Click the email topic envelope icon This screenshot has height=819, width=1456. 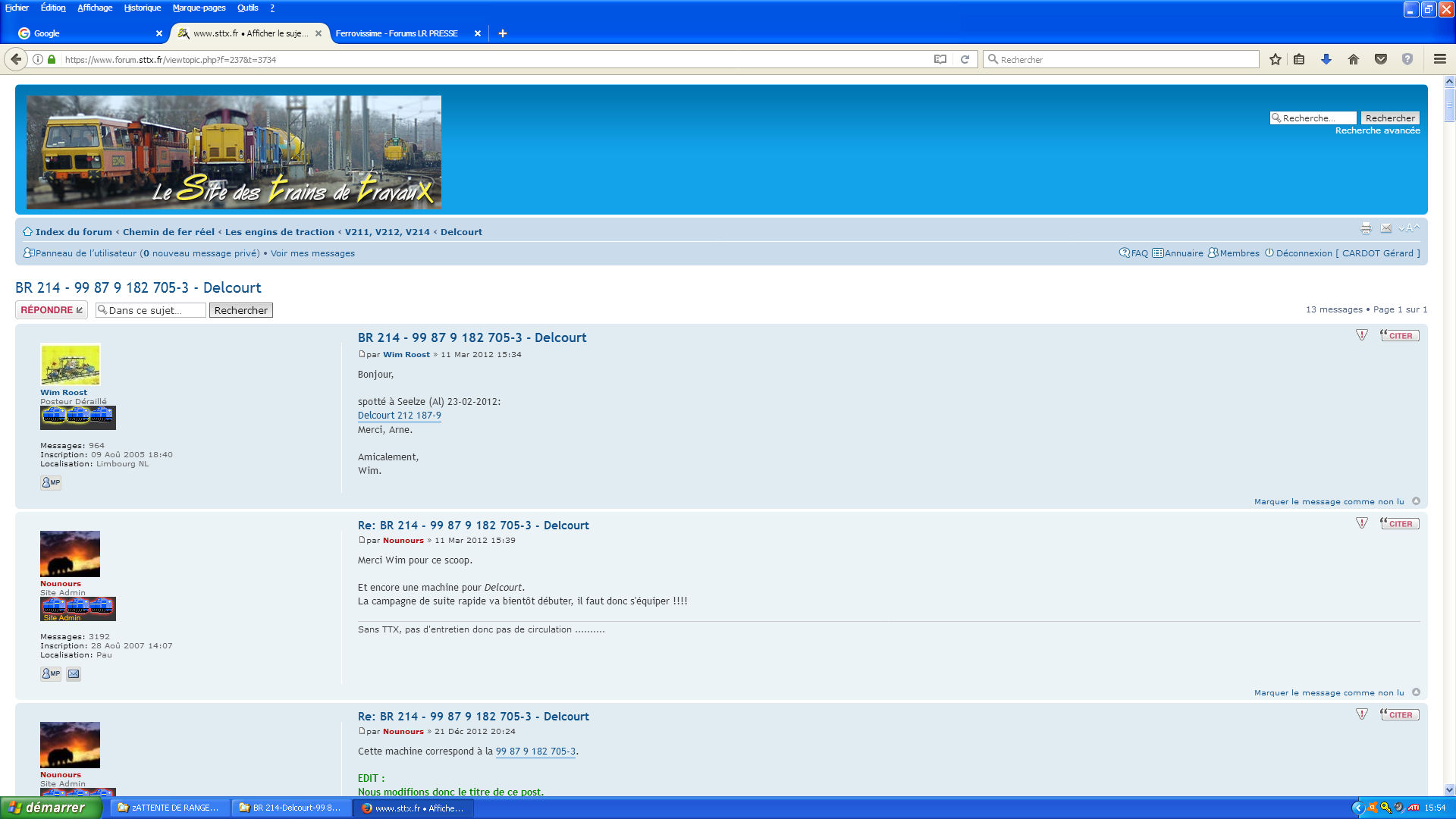[1386, 228]
